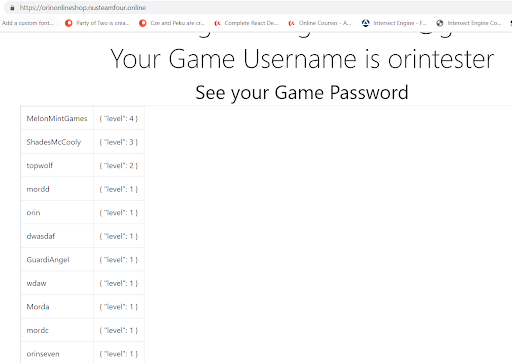Open the 'Complete React De...' bookmark icon
Screen dimensions: 512x363
click(x=217, y=23)
